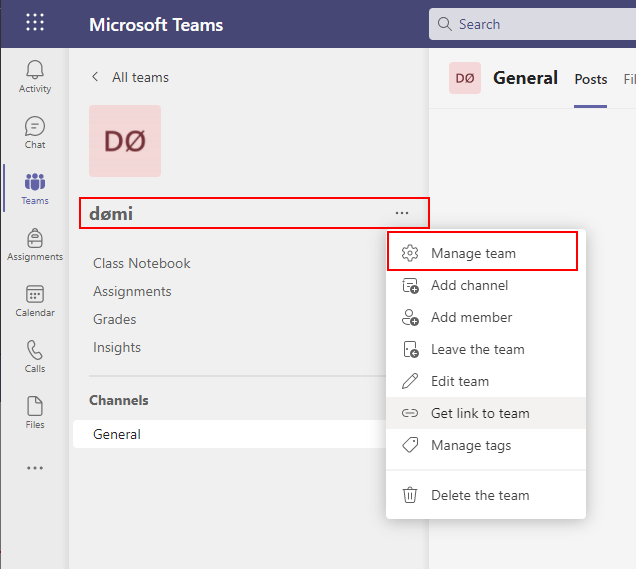Open more options ellipsis for dømi team

[x=402, y=213]
